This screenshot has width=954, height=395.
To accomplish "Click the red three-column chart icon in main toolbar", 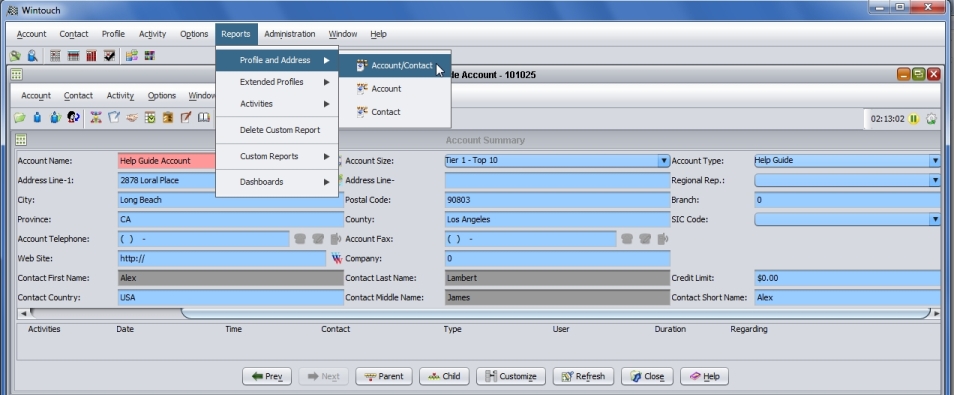I will pos(91,56).
